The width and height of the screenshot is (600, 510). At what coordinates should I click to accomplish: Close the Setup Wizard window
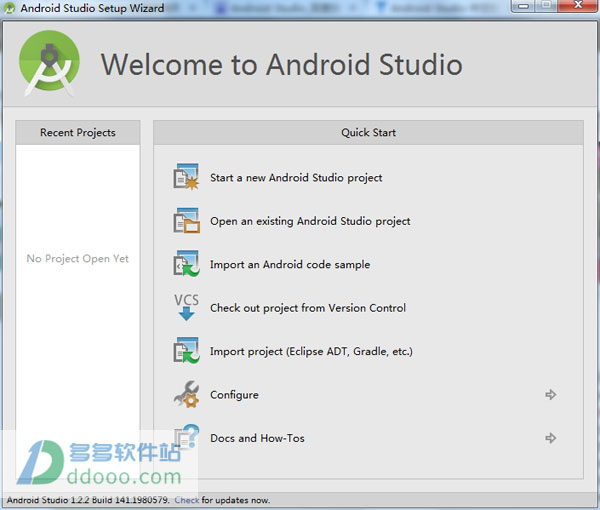(578, 5)
